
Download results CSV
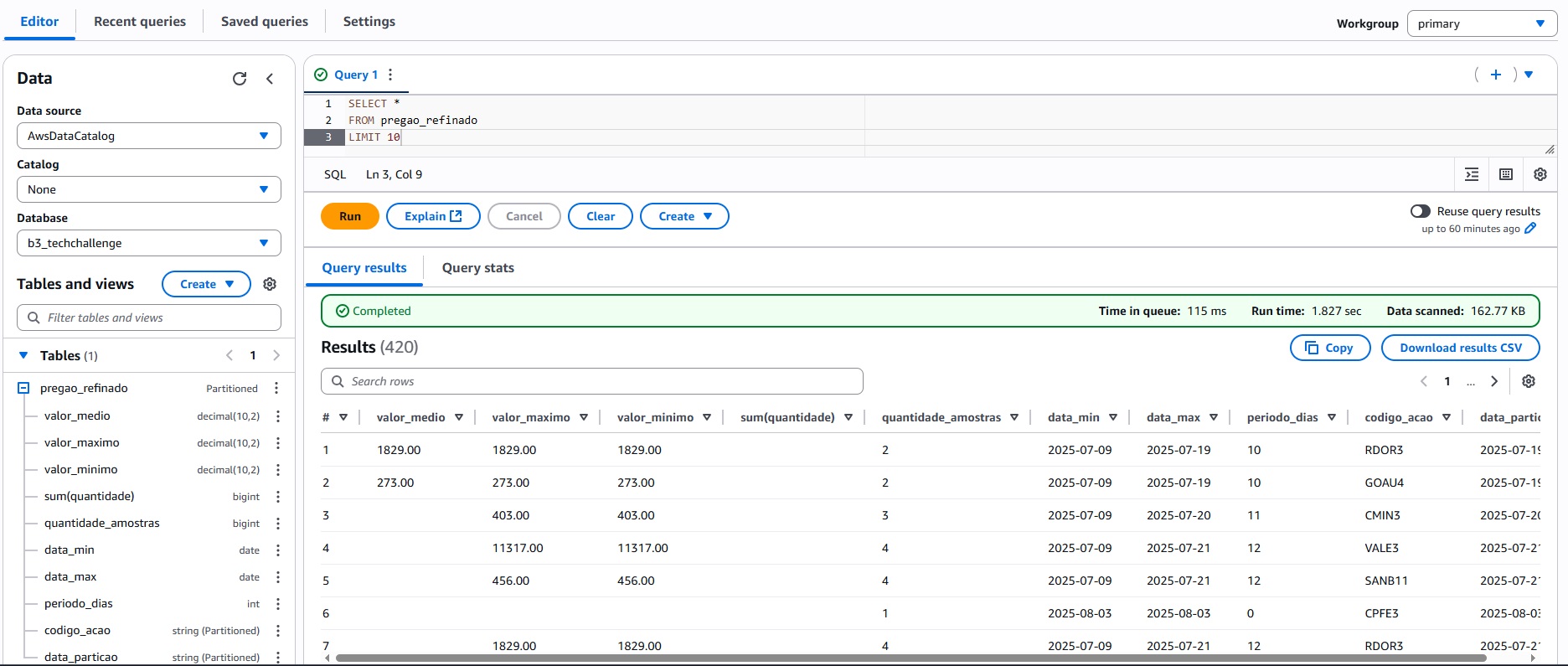(1461, 348)
